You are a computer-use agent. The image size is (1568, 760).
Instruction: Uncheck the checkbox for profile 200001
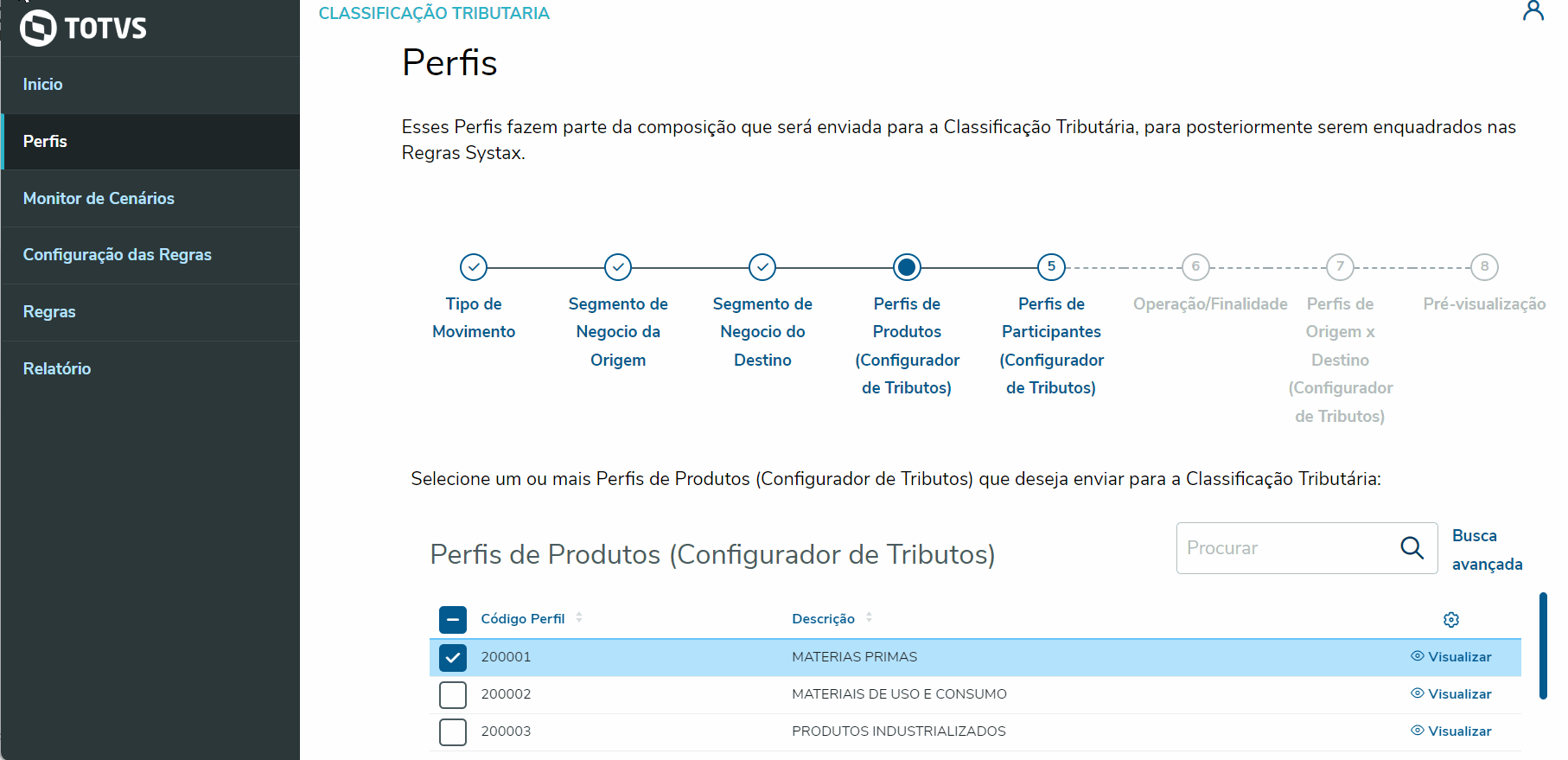pos(453,658)
